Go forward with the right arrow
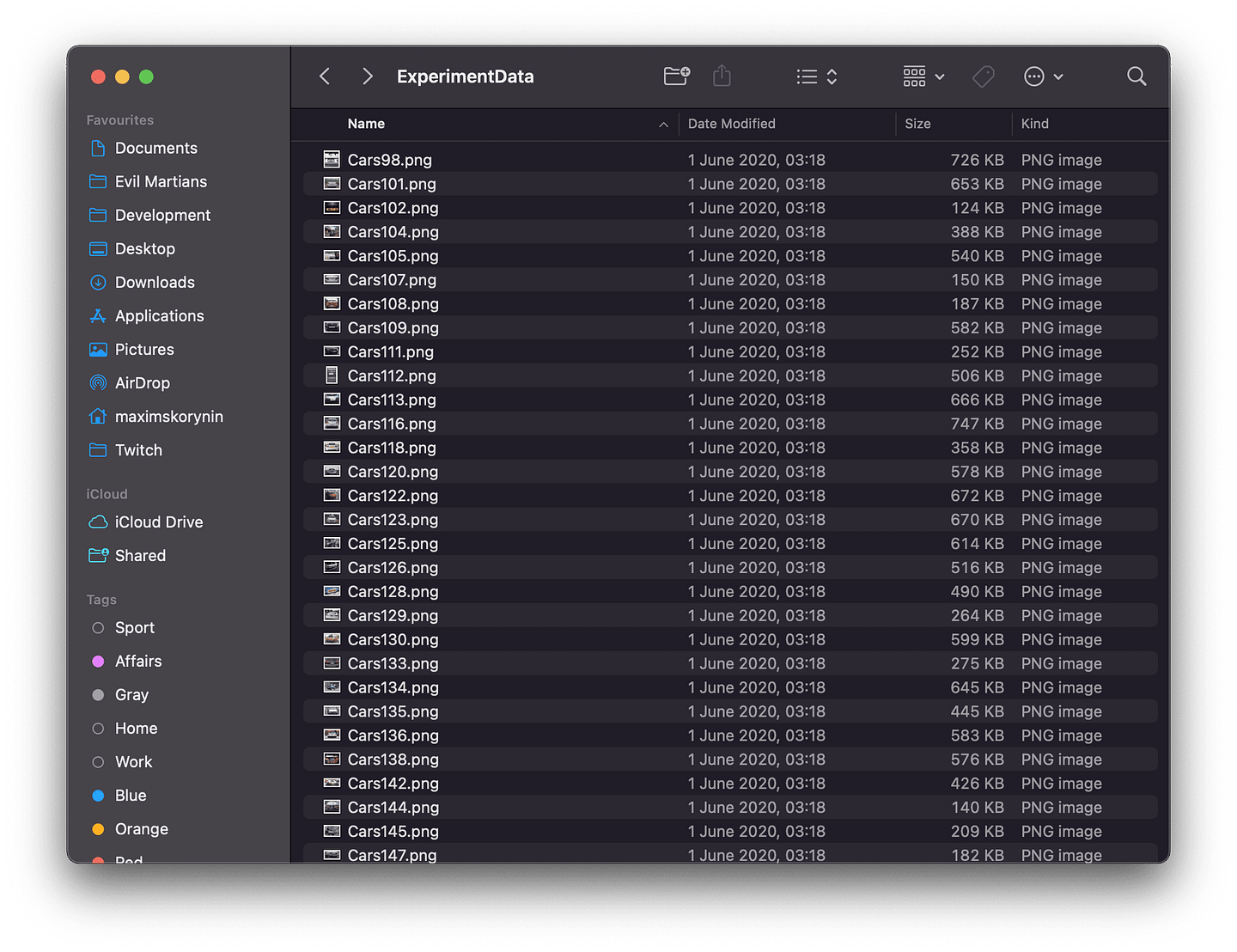The height and width of the screenshot is (952, 1237). 368,76
